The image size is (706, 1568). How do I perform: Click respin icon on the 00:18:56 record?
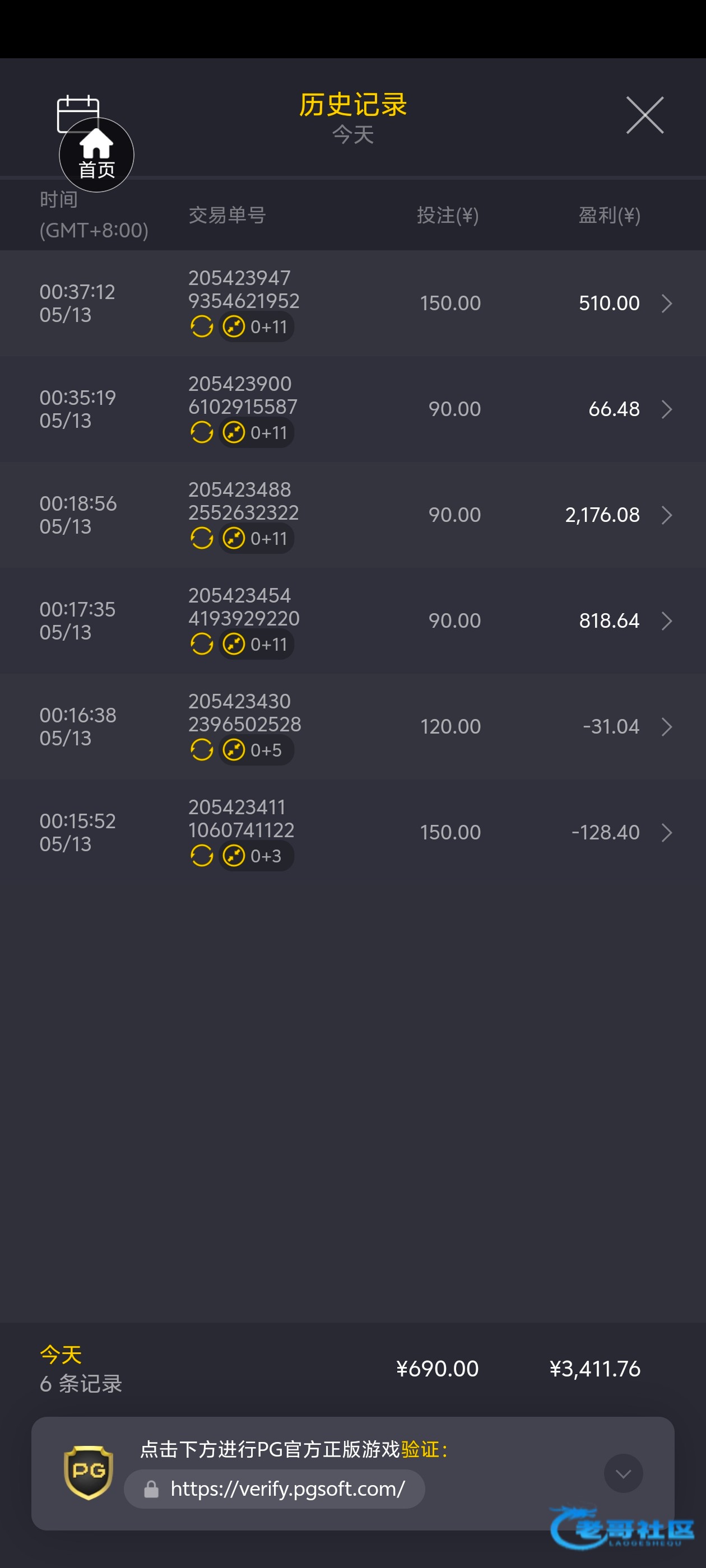(202, 539)
